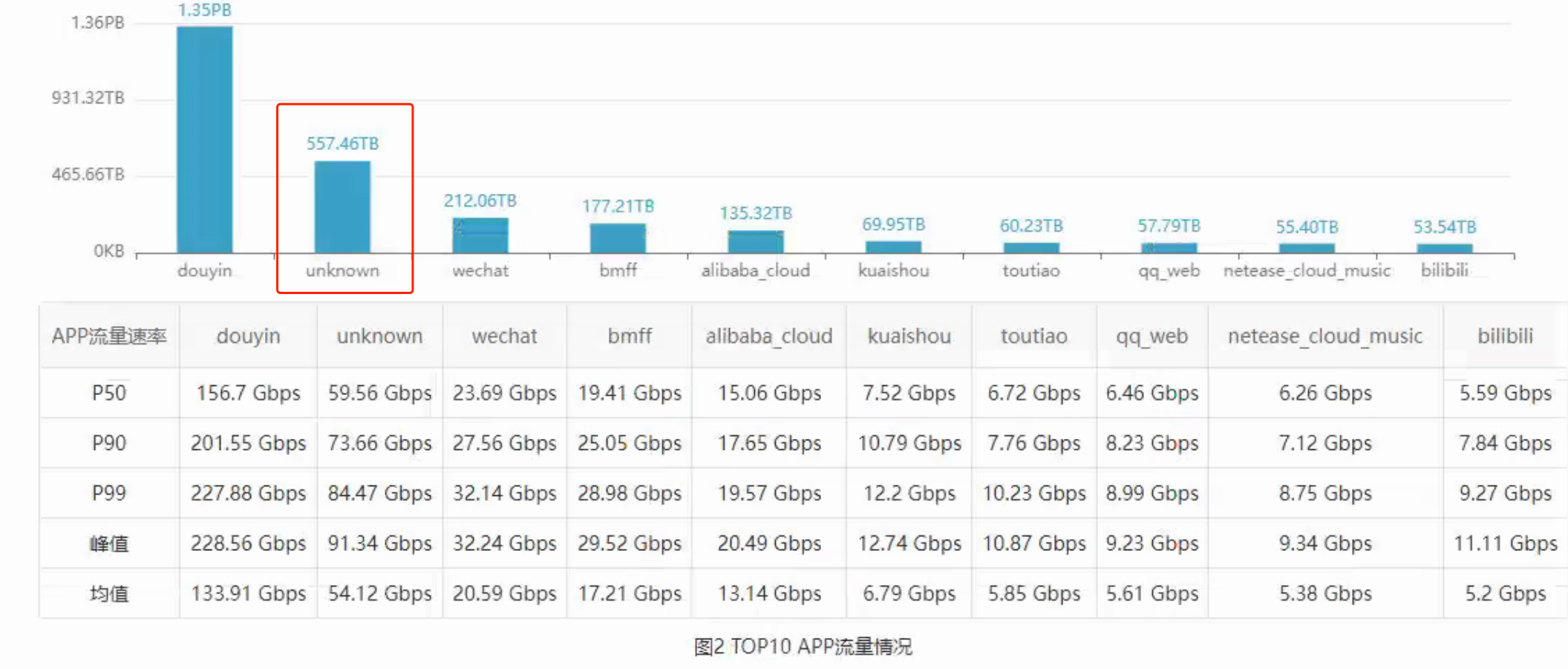Click the 峰值 row label
The image size is (1568, 669).
109,544
